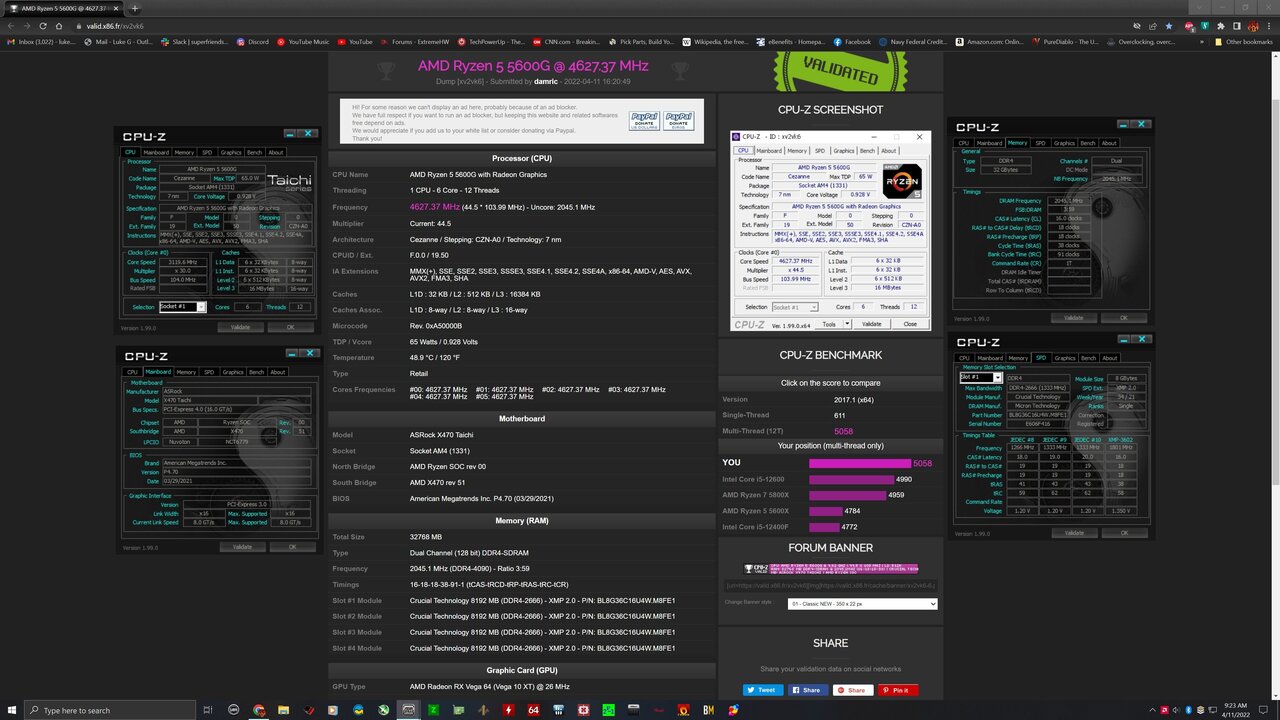Open the damric submitter profile link
Viewport: 1280px width, 720px height.
(x=545, y=81)
